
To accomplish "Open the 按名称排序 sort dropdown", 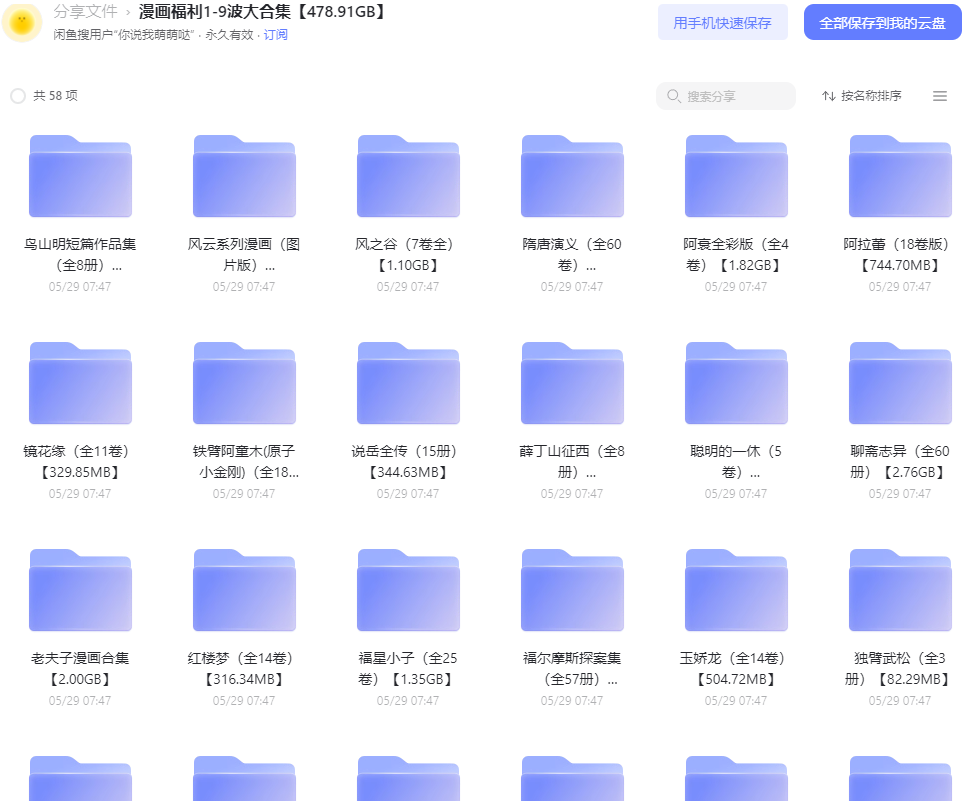I will pyautogui.click(x=861, y=96).
